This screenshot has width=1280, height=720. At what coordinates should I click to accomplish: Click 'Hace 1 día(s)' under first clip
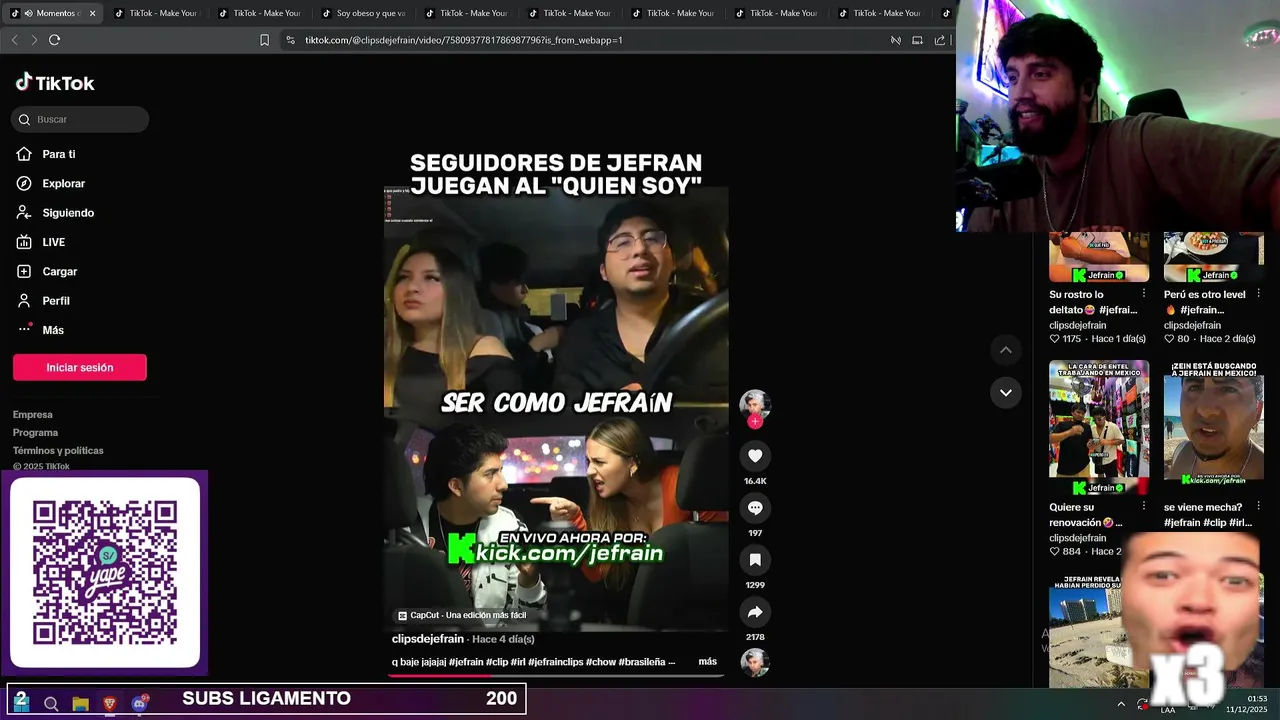(x=1118, y=339)
